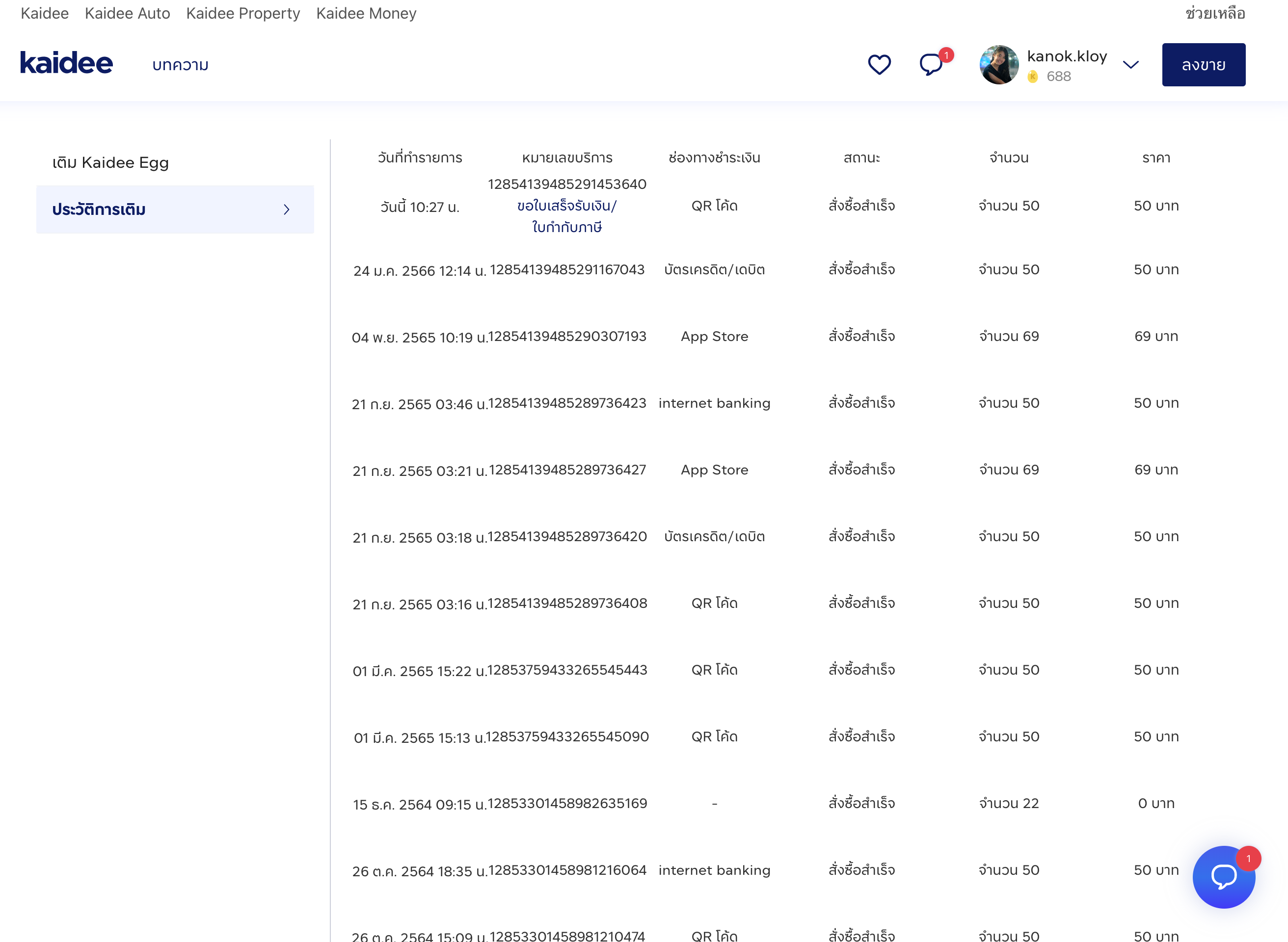Screen dimensions: 1288x942
Task: Click the จำนวน column header
Action: point(1009,157)
